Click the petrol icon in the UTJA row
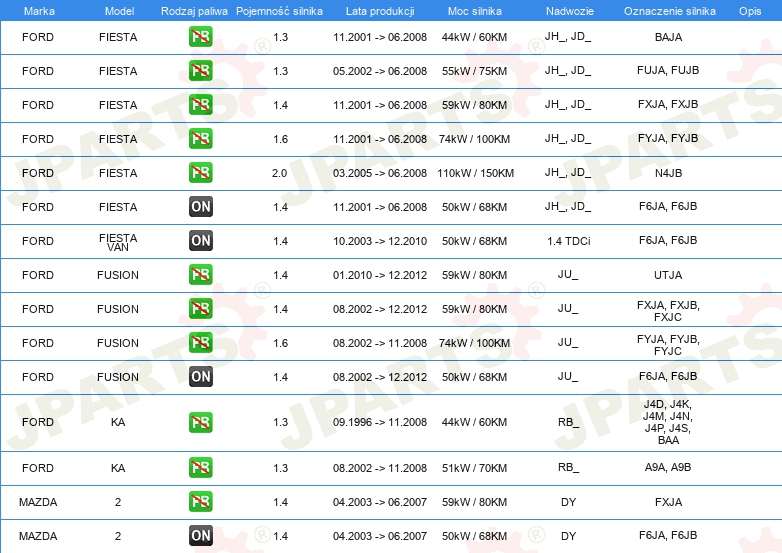 [x=200, y=275]
